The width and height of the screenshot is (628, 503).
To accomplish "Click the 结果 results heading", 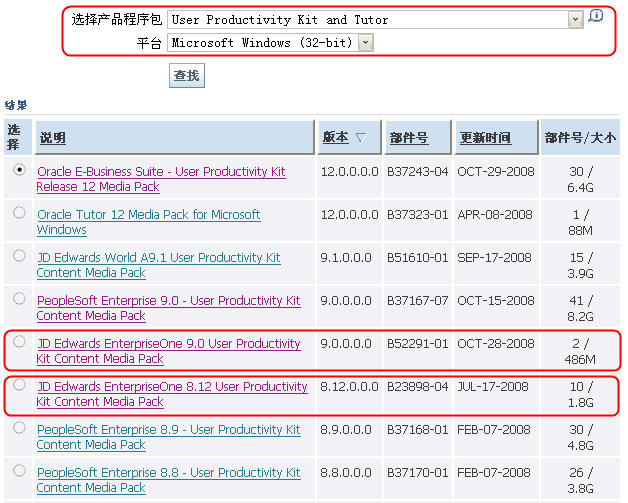I will click(16, 105).
